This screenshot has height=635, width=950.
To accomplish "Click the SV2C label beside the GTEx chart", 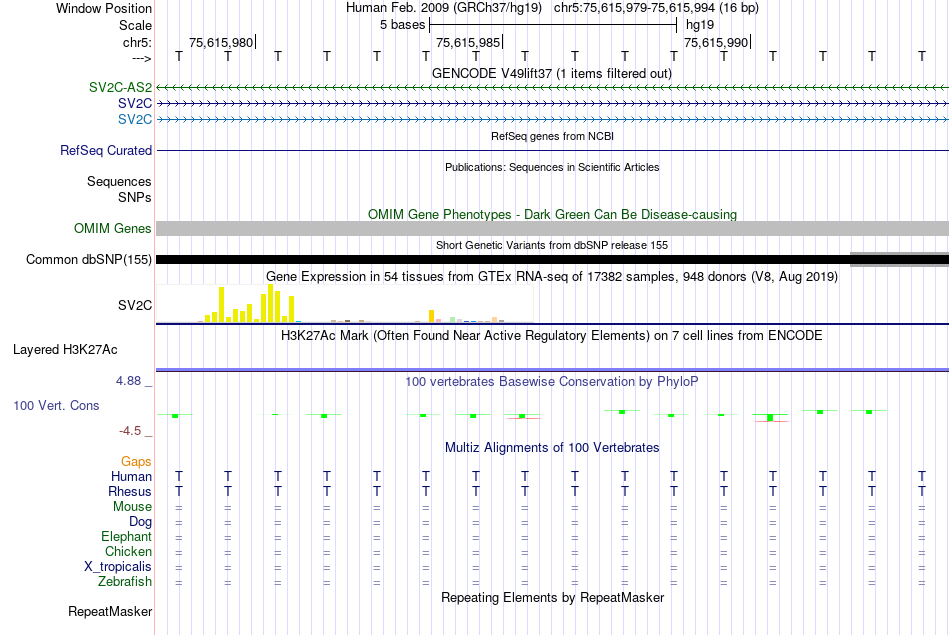I will tap(135, 305).
